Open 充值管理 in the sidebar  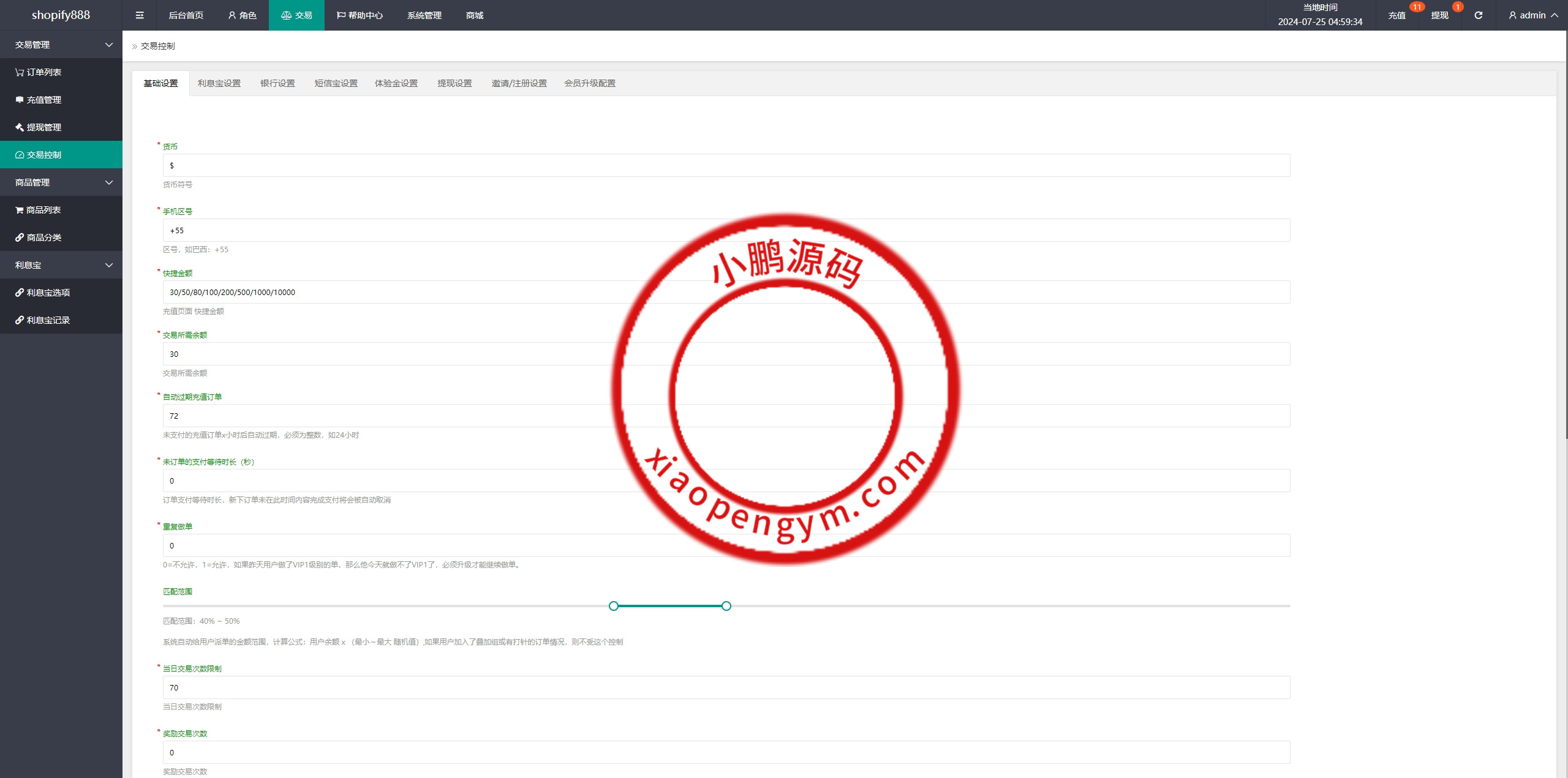pyautogui.click(x=39, y=100)
